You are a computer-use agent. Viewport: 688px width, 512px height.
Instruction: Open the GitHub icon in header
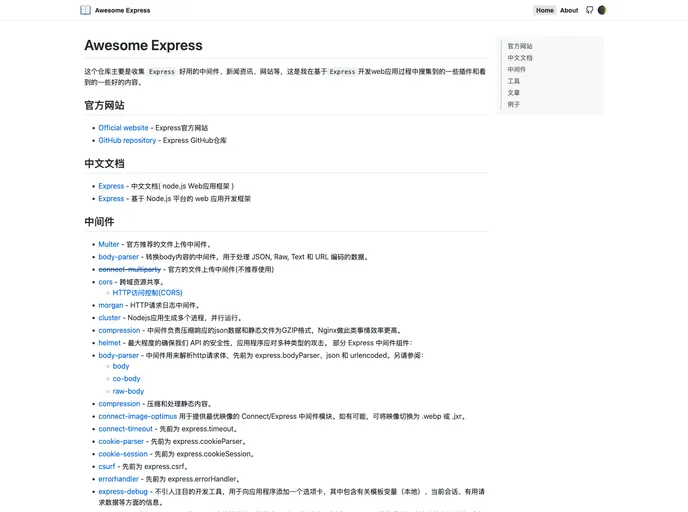tap(589, 10)
